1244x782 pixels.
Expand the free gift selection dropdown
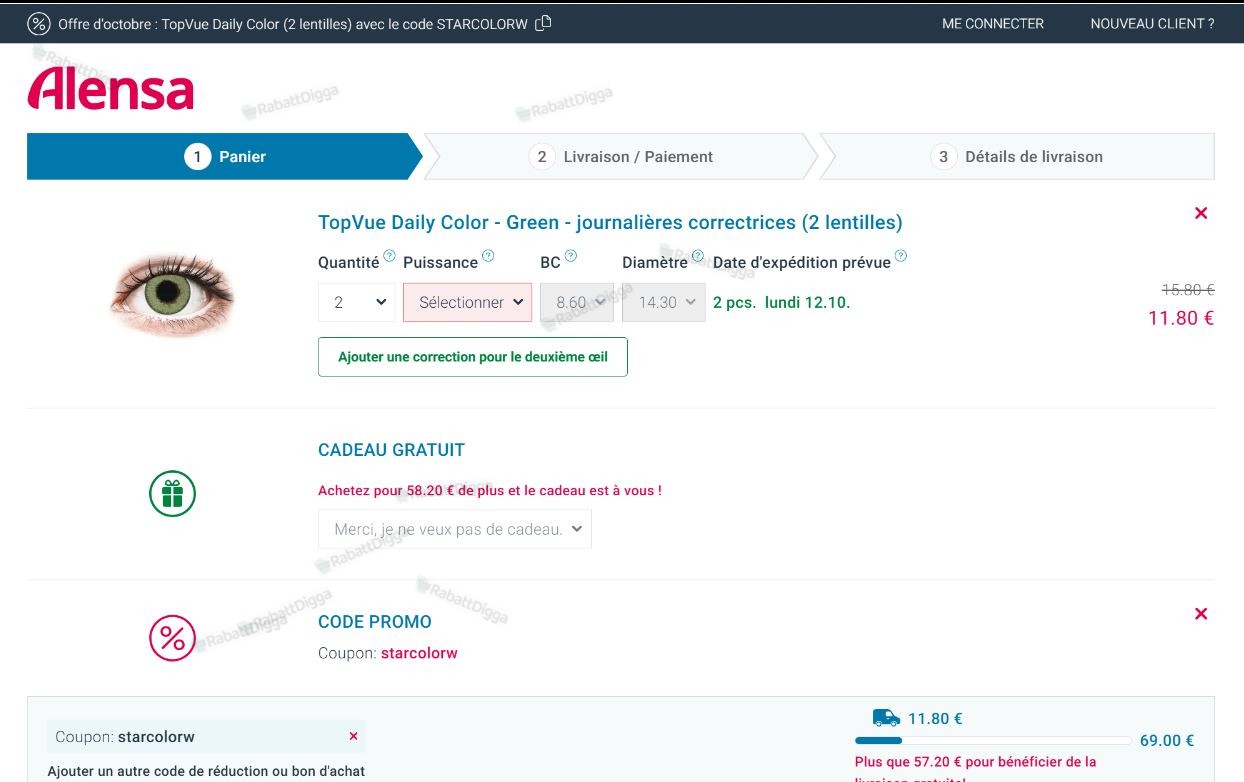455,529
